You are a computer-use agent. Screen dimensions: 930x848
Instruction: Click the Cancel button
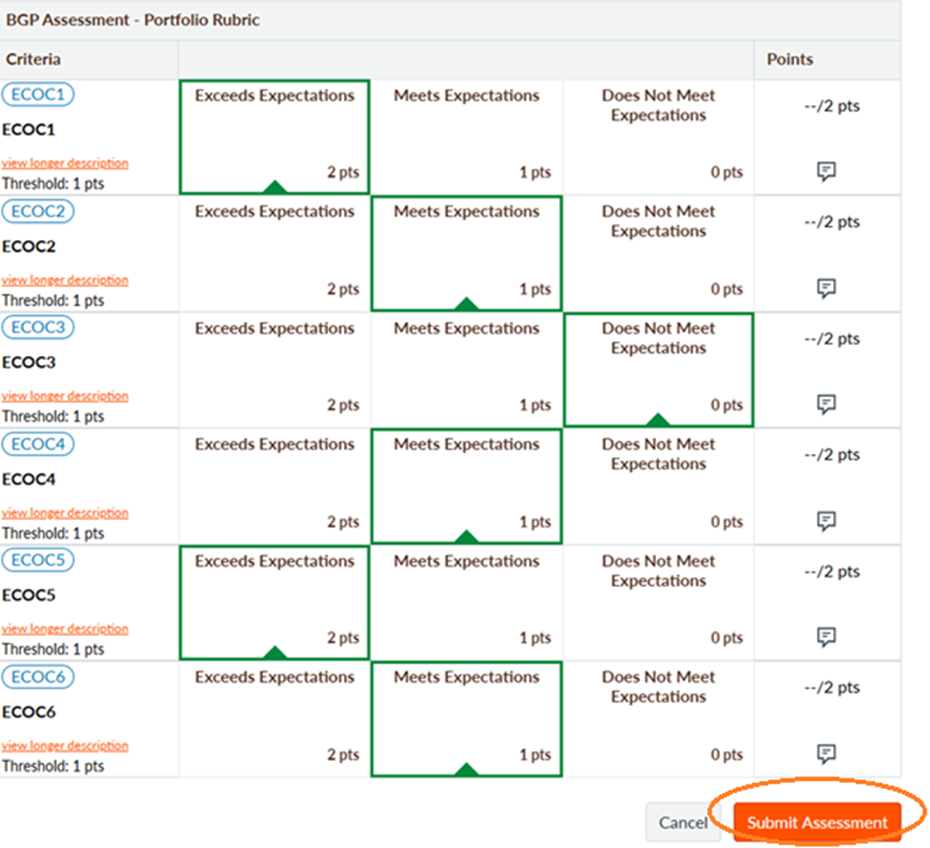point(683,822)
